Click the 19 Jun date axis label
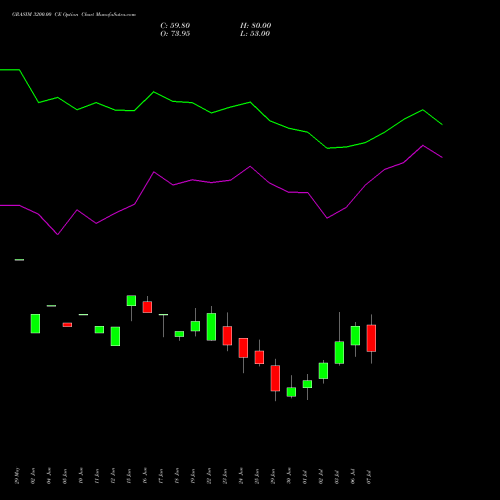This screenshot has width=500, height=500. pyautogui.click(x=194, y=476)
